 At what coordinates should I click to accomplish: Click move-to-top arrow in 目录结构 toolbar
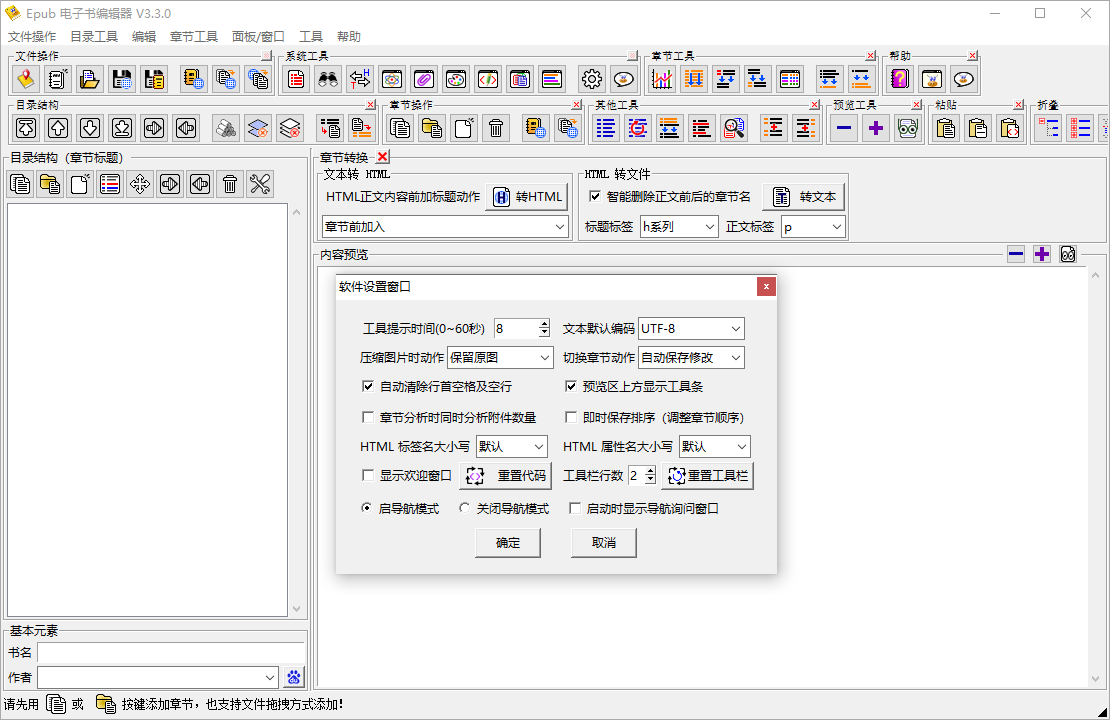point(26,128)
